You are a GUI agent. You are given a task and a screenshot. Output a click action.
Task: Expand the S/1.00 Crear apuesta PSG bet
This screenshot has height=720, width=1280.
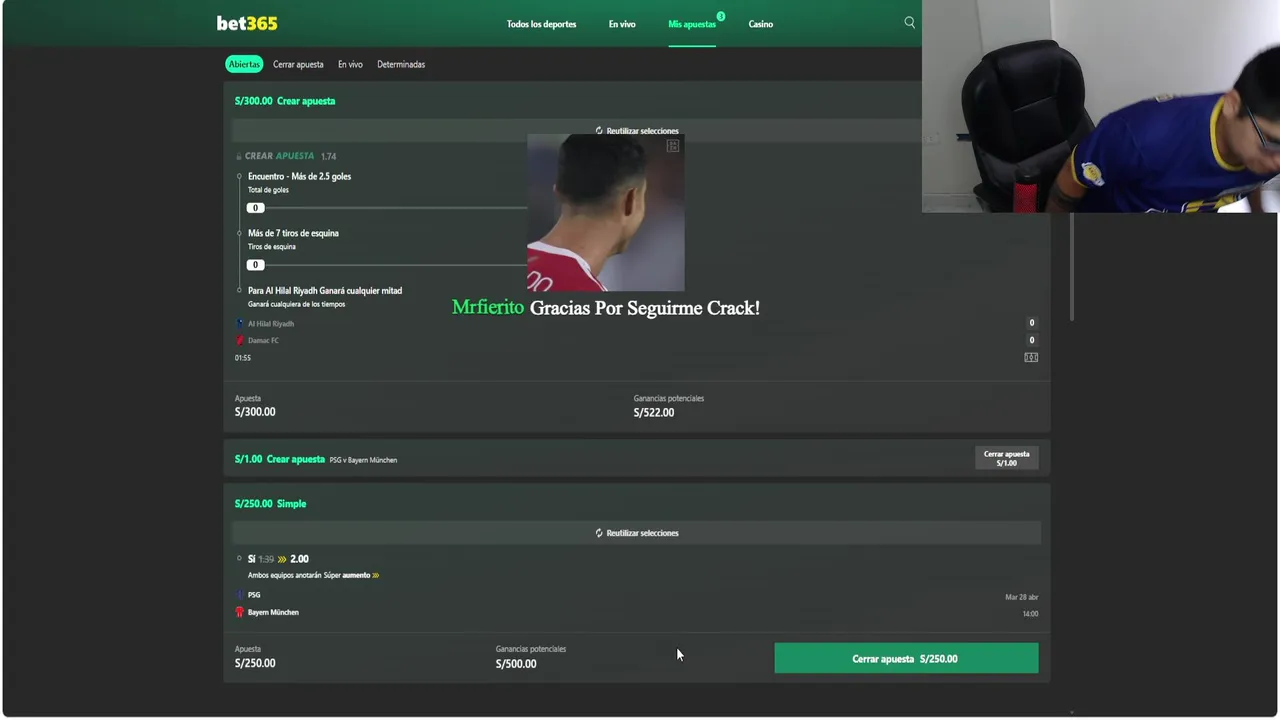636,459
